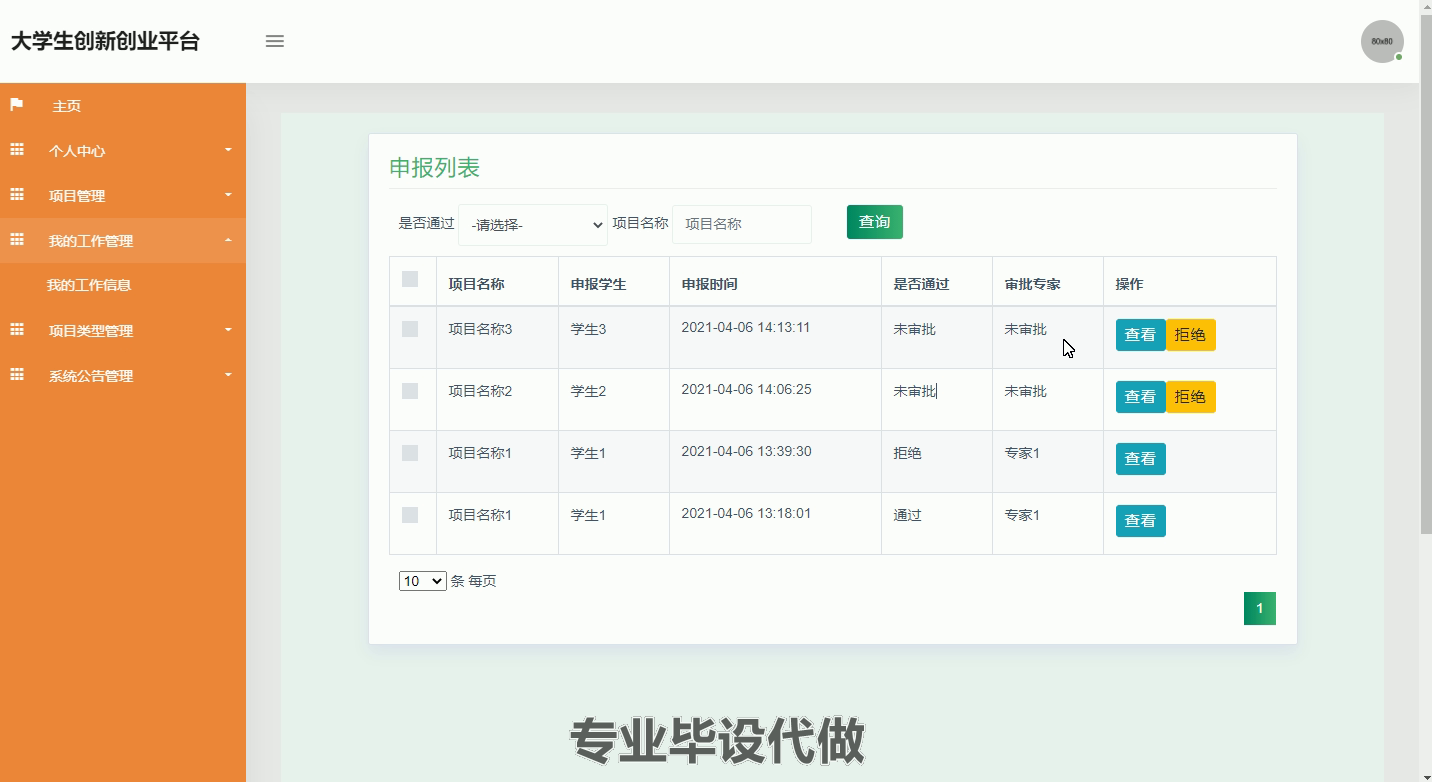Click the grid icon beside 系统公告管理
Image resolution: width=1432 pixels, height=782 pixels.
click(16, 375)
